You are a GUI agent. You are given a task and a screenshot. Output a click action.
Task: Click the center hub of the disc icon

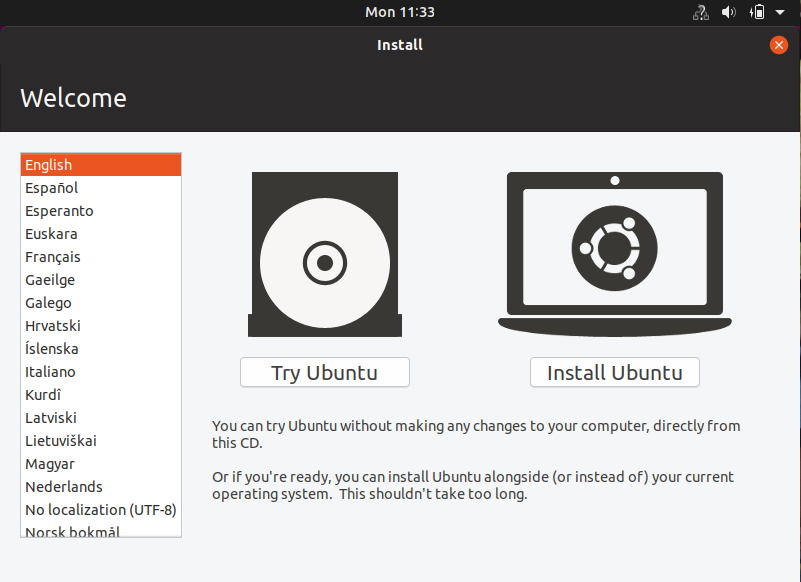324,265
